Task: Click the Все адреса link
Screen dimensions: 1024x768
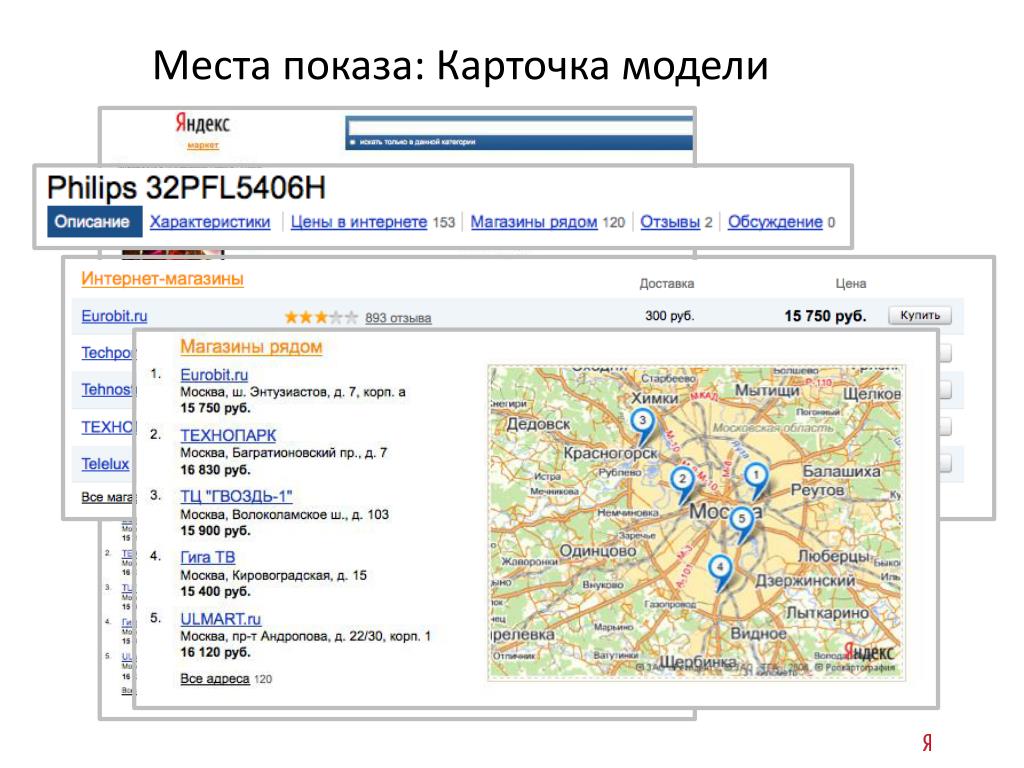Action: [x=215, y=679]
